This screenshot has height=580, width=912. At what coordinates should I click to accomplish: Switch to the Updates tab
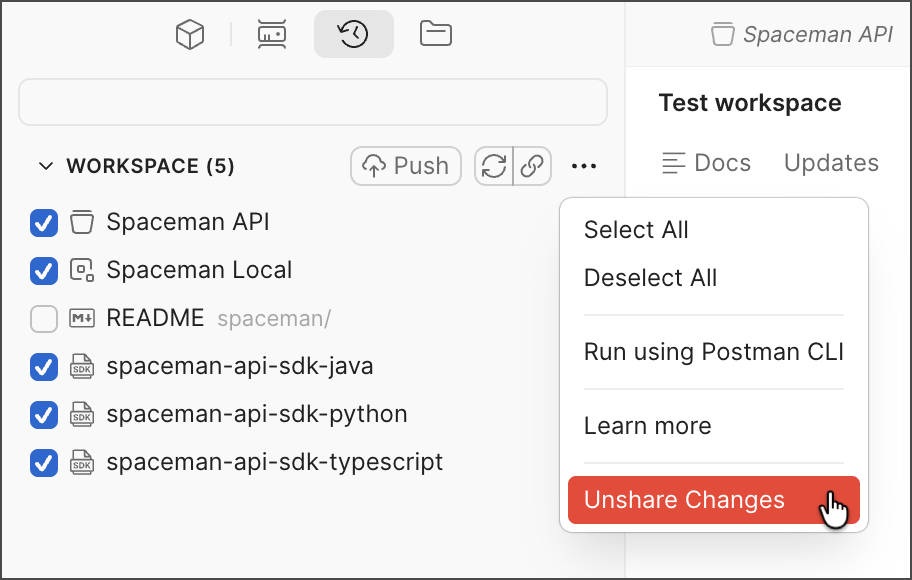pos(831,163)
